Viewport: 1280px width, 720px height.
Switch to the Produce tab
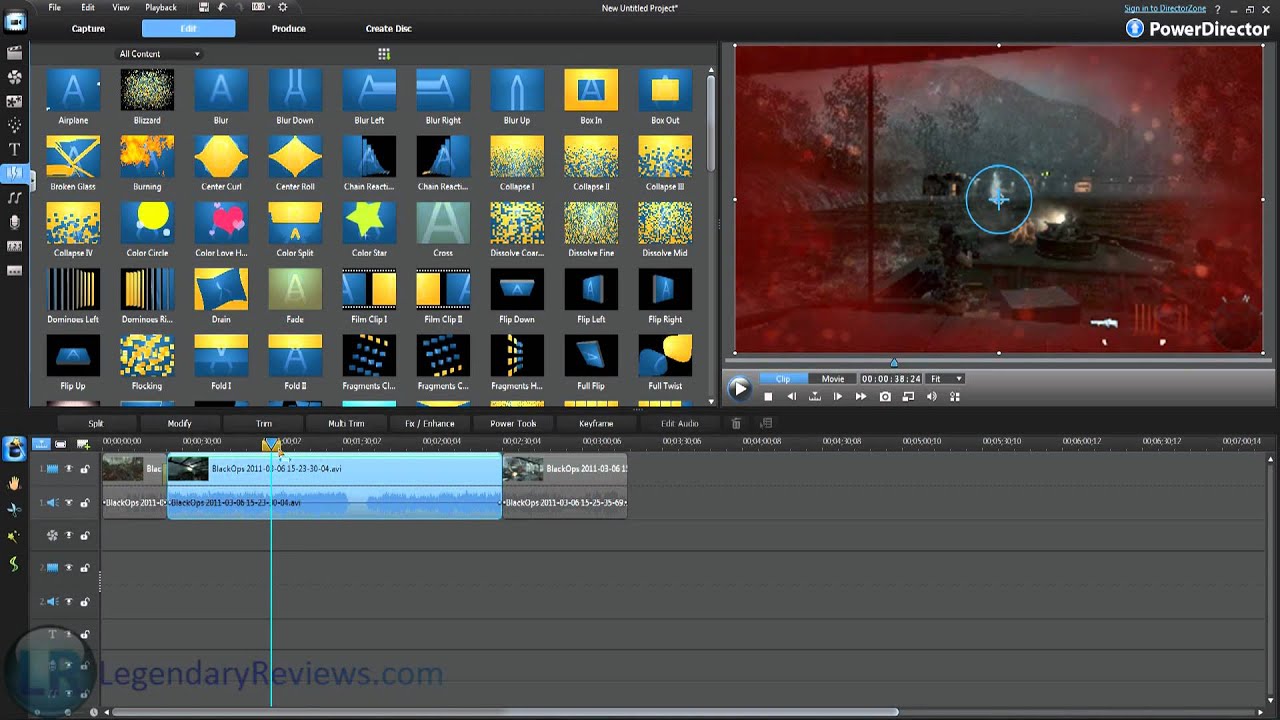288,28
